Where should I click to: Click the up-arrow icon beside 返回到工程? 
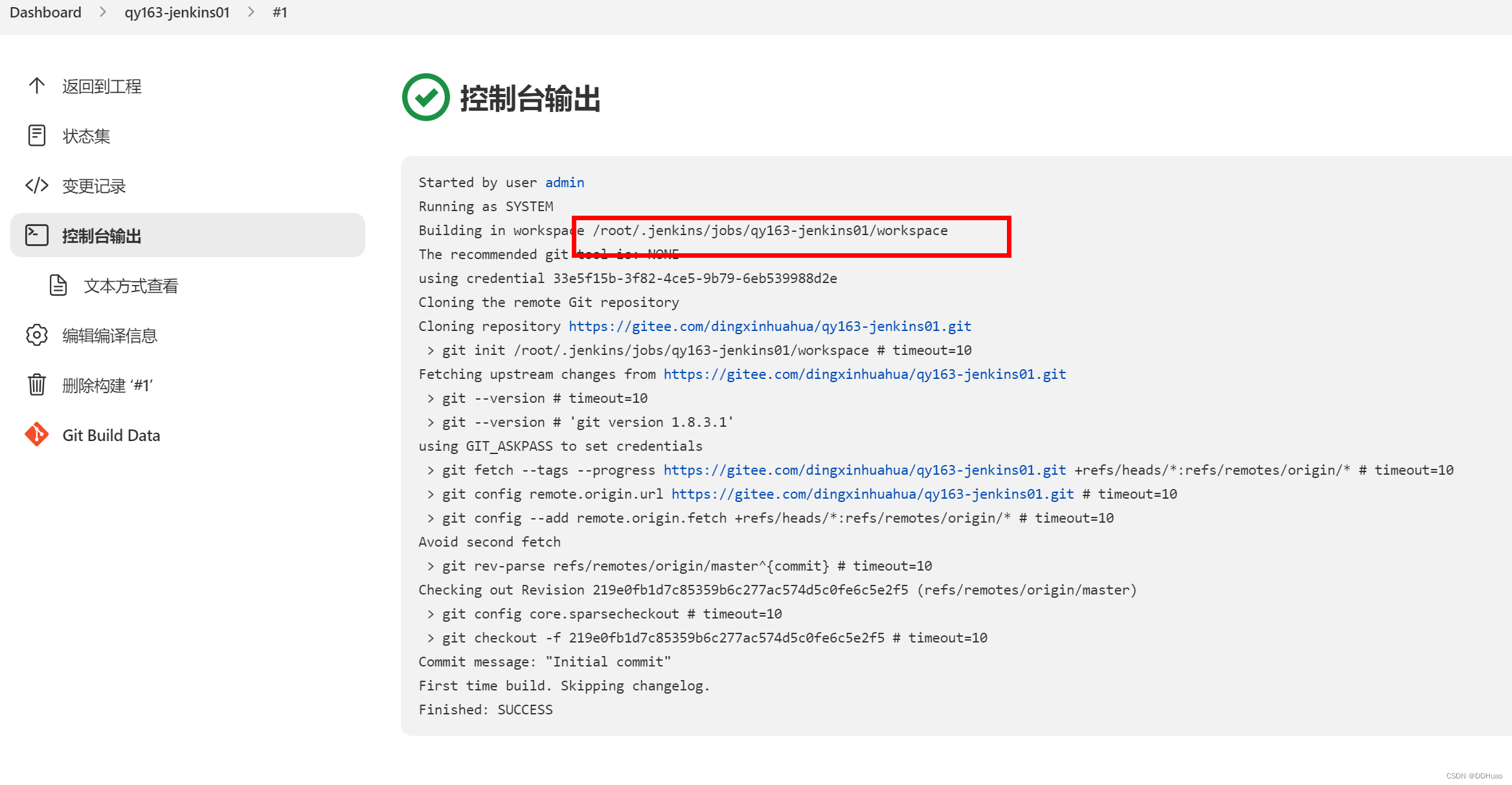click(x=37, y=85)
